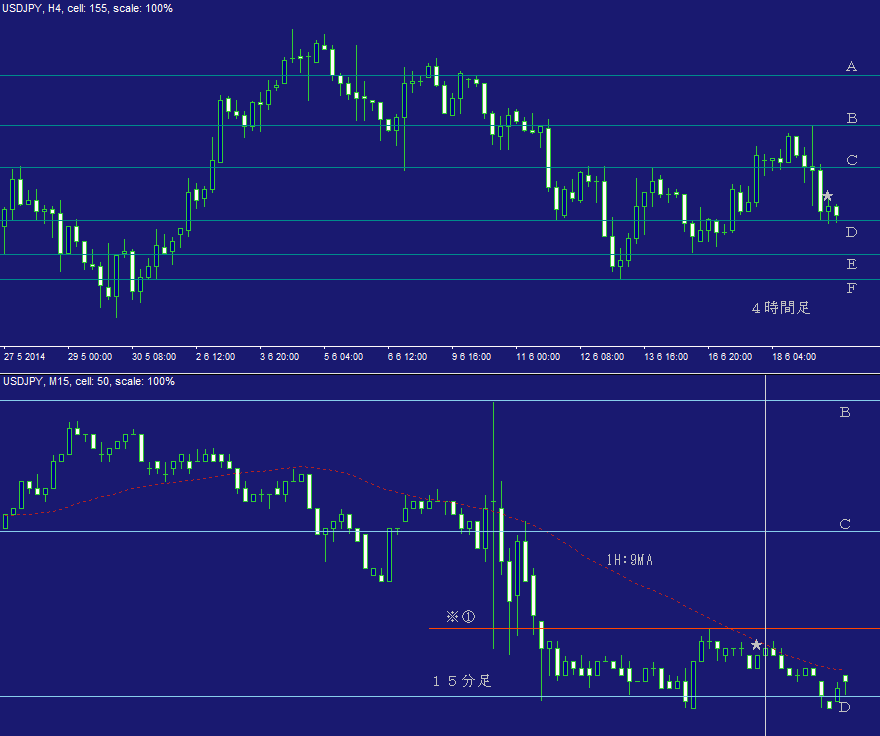Click the 16 6 20:00 time label
Viewport: 880px width, 736px height.
(x=730, y=356)
